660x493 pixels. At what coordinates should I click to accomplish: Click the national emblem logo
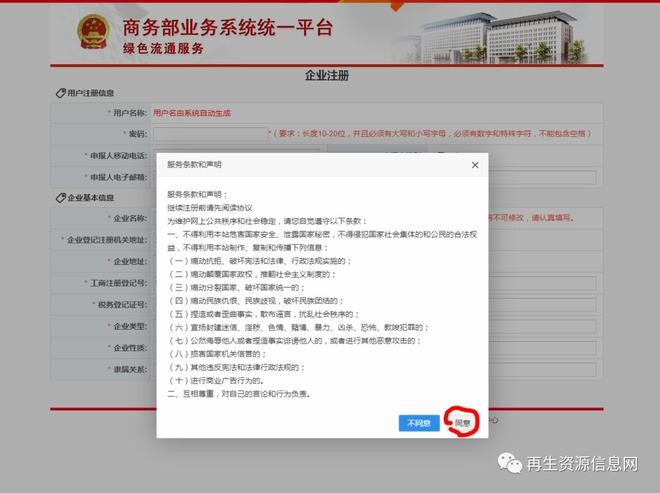click(96, 33)
